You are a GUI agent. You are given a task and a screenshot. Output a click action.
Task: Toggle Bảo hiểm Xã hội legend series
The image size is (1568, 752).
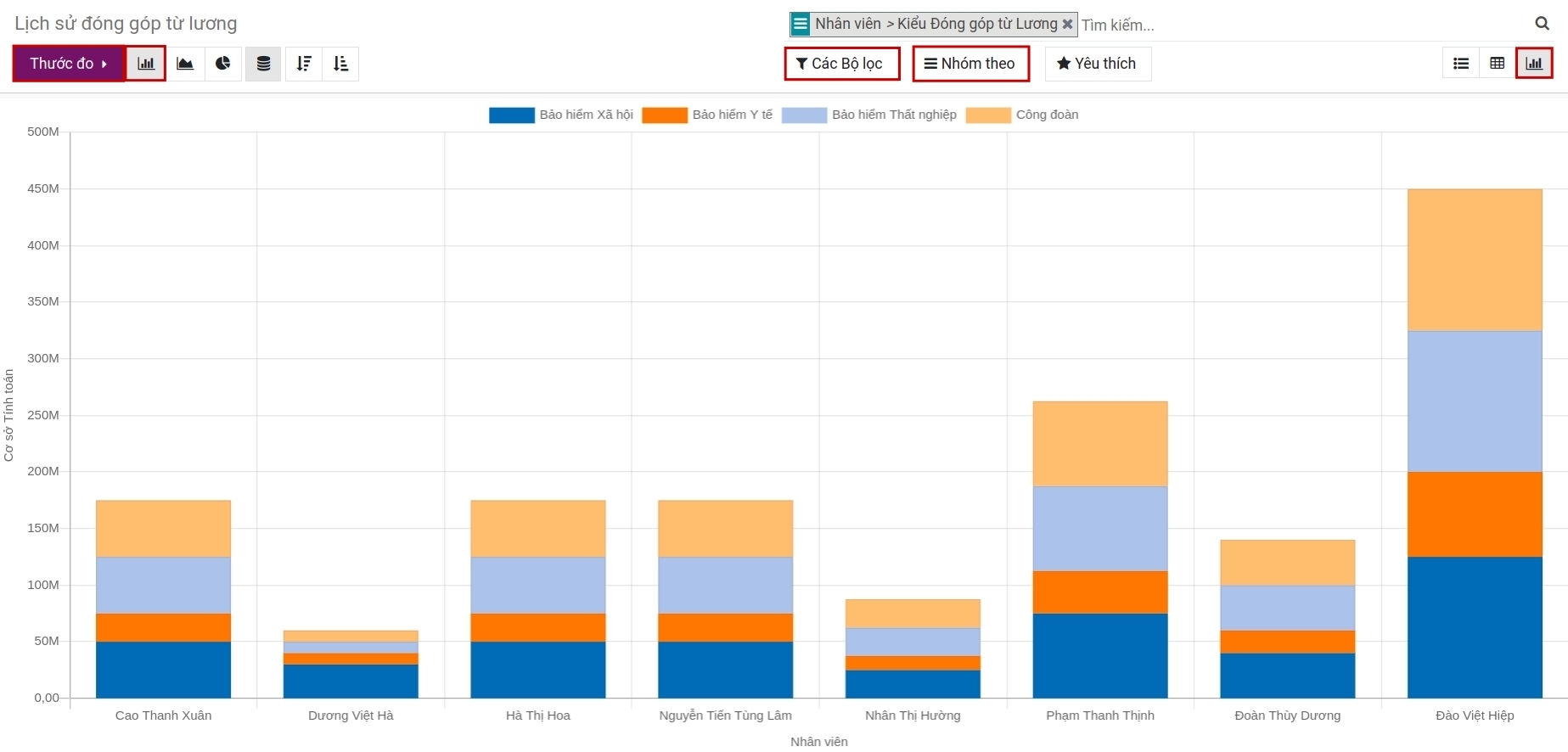(x=586, y=115)
